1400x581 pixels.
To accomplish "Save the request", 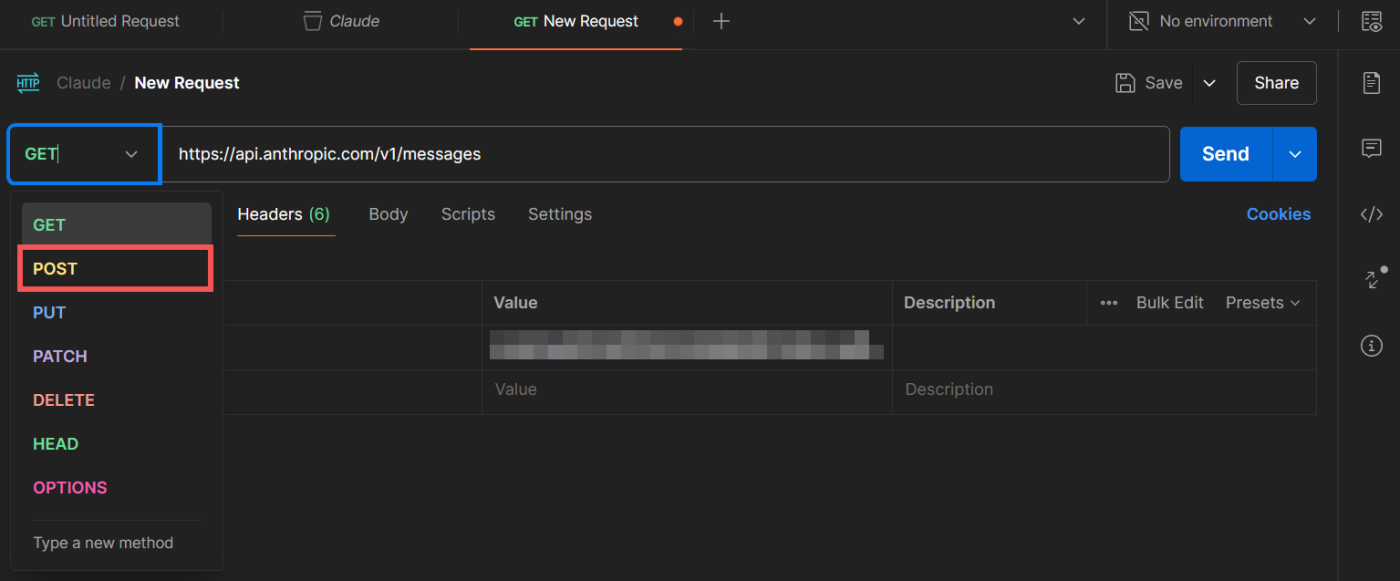I will 1150,83.
